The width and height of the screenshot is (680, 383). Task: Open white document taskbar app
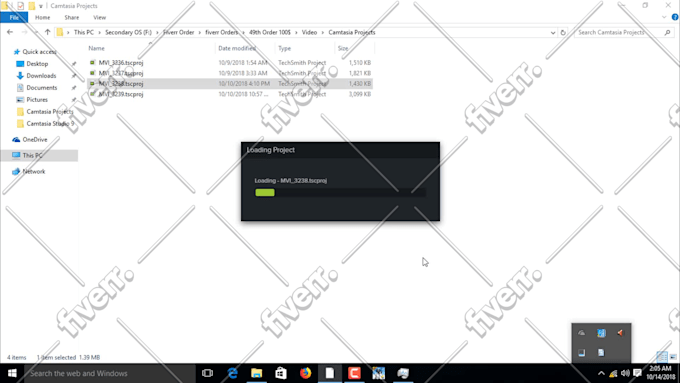click(330, 373)
